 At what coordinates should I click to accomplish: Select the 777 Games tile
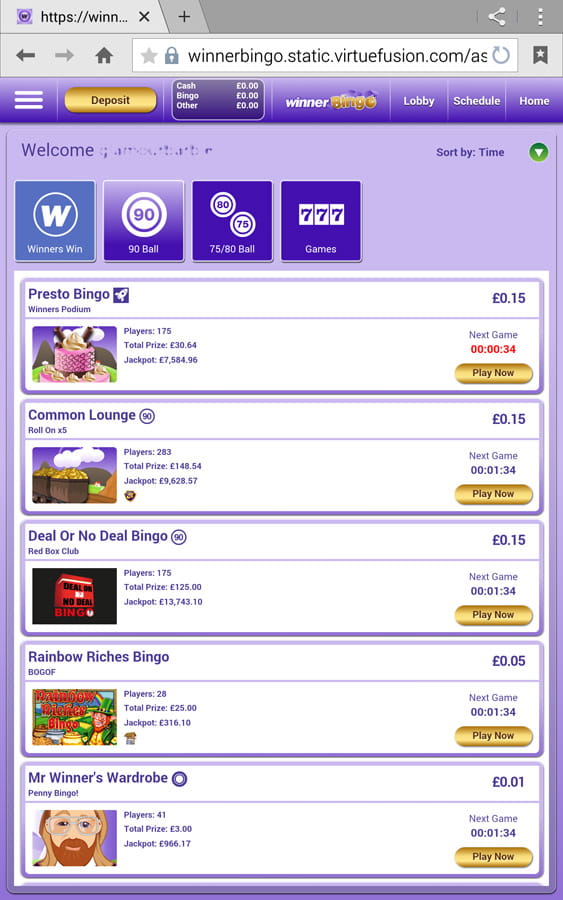point(321,221)
